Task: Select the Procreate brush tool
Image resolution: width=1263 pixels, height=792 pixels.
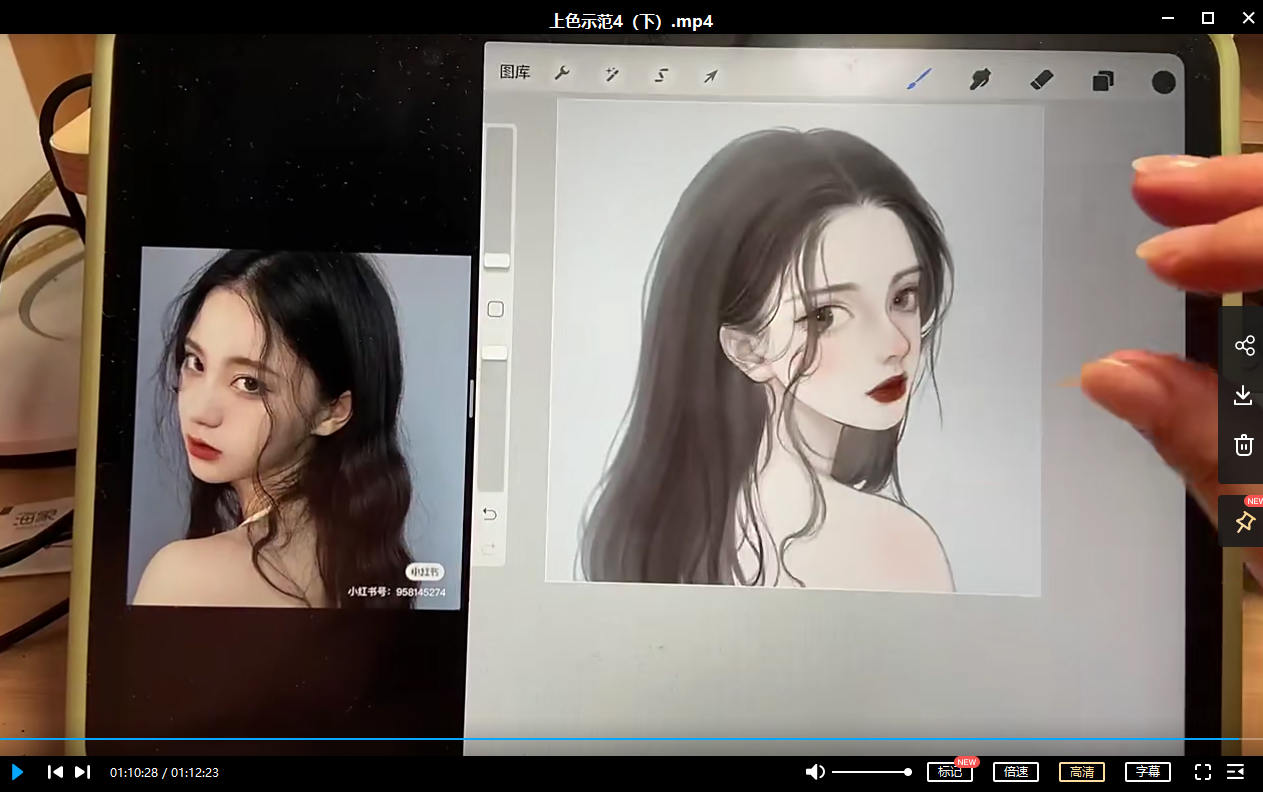Action: click(x=919, y=79)
